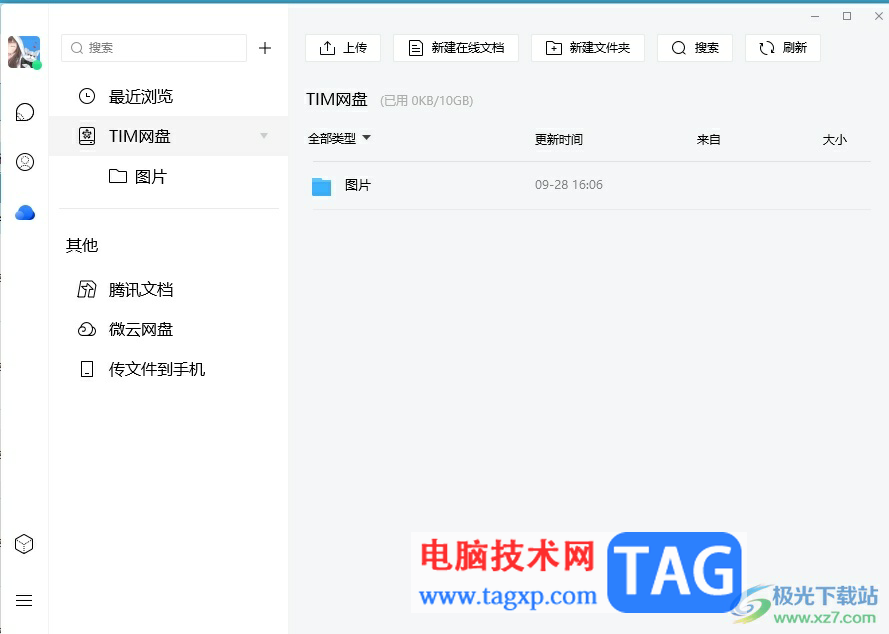Open the chat messages icon in sidebar
The width and height of the screenshot is (889, 634).
point(24,112)
